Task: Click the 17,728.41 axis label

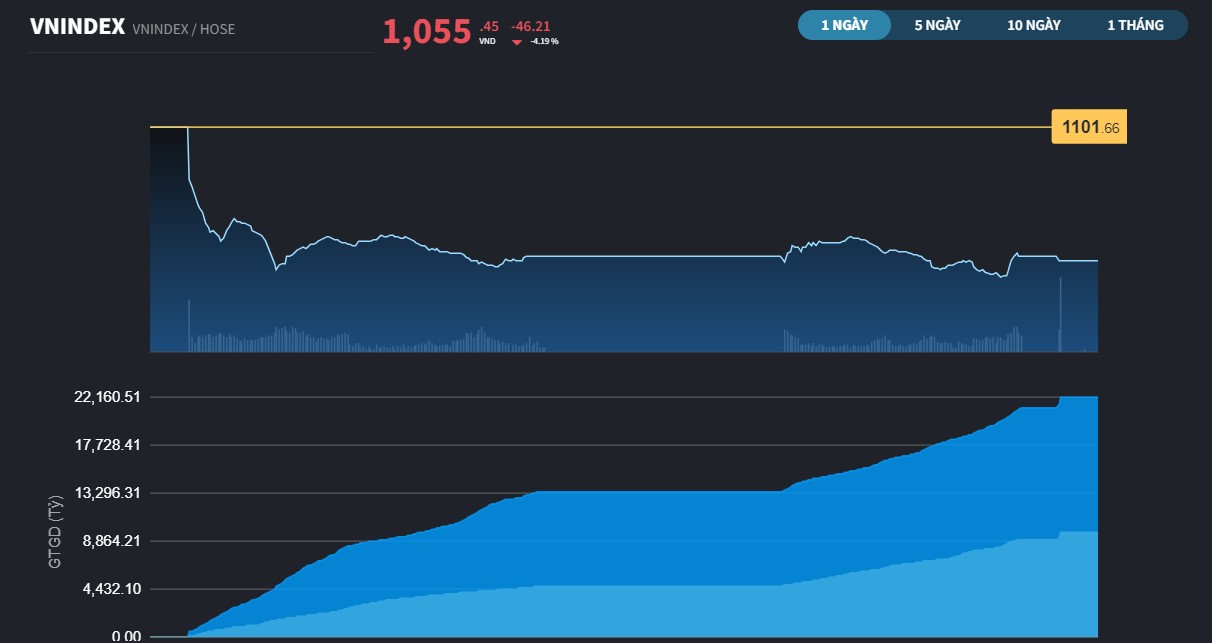Action: click(x=105, y=445)
